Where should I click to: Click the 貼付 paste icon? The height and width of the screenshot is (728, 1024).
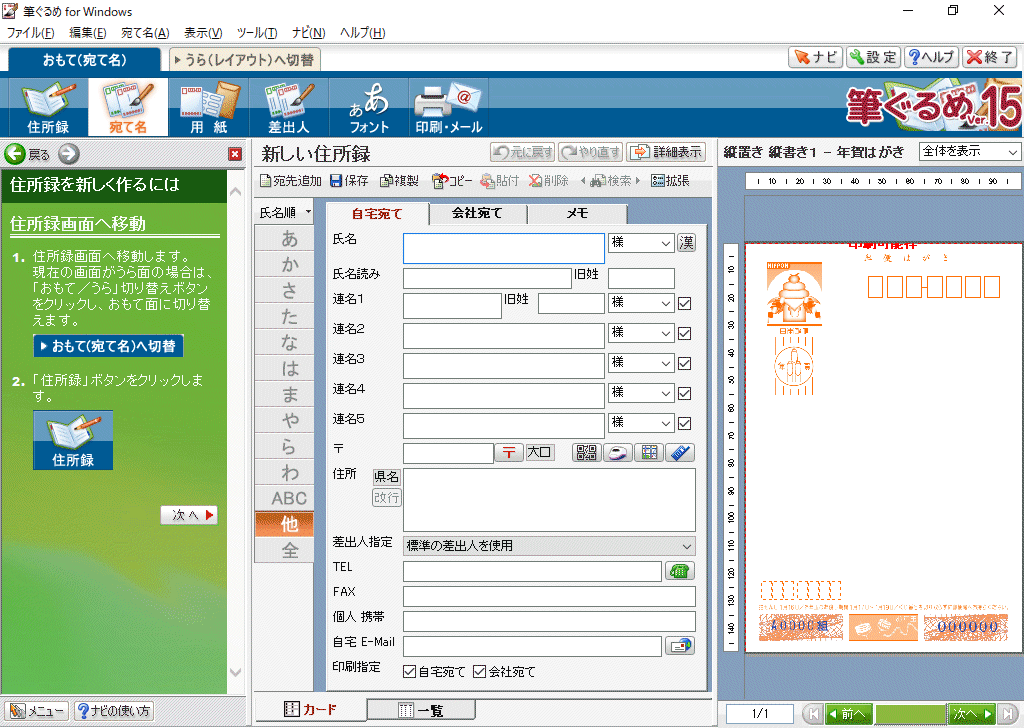point(500,181)
